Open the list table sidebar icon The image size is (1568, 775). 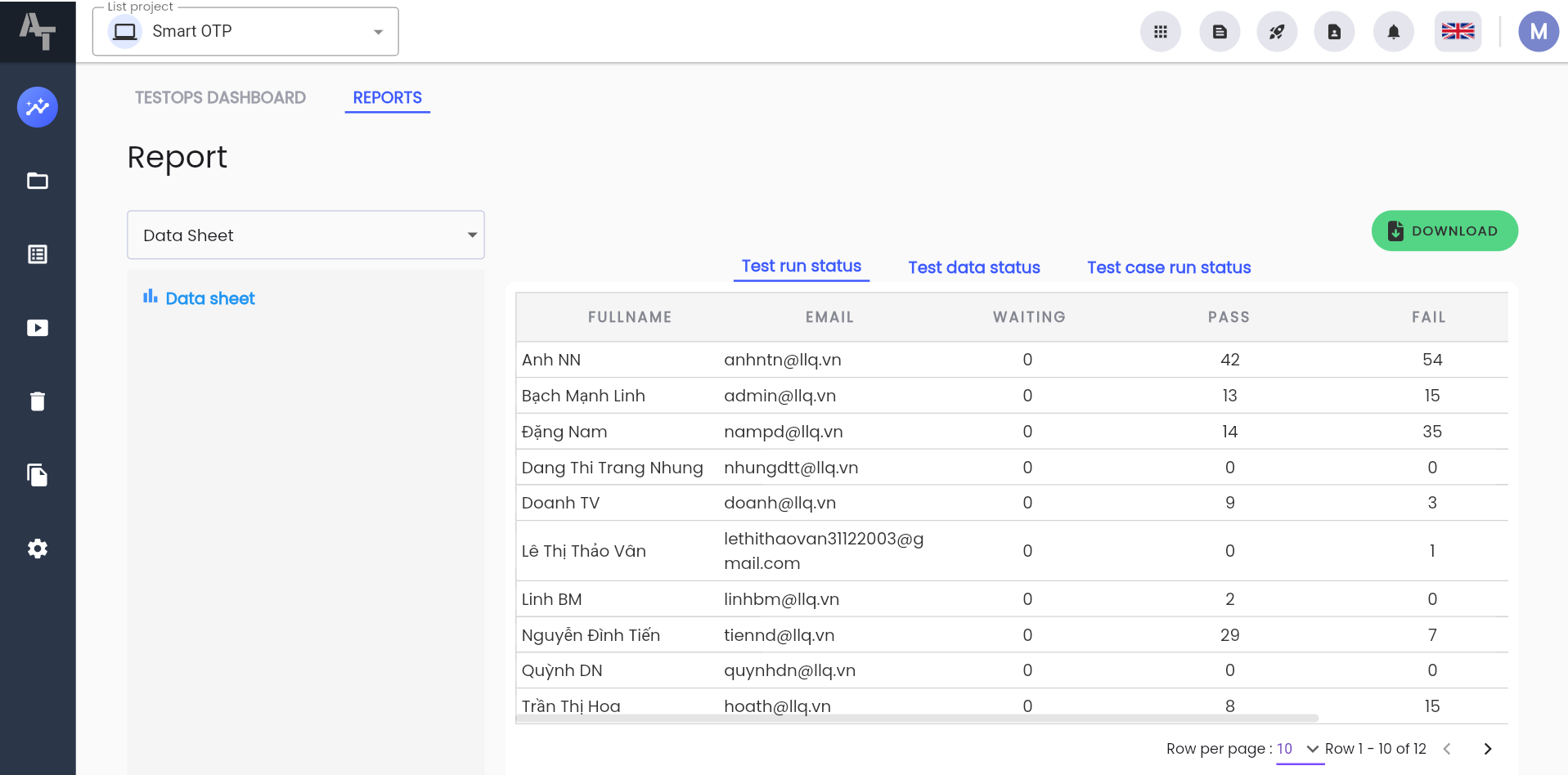38,254
